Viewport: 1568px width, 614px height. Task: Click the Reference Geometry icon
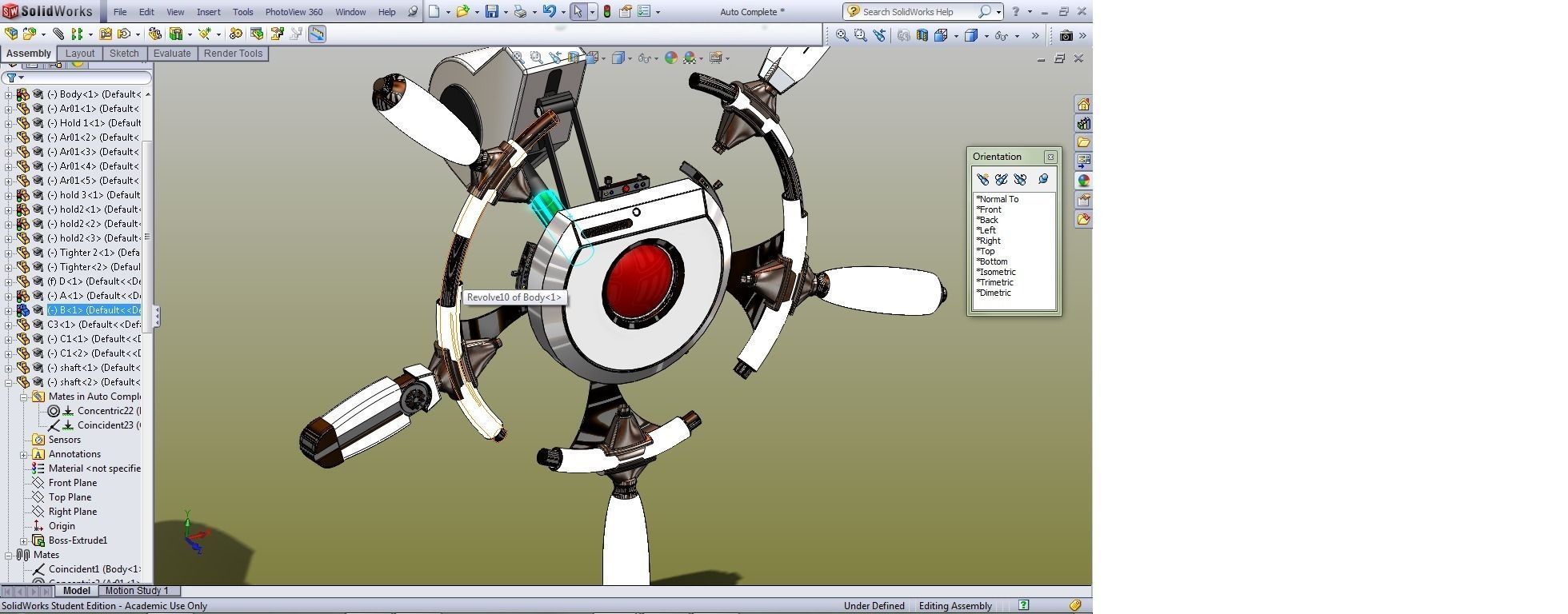point(205,34)
